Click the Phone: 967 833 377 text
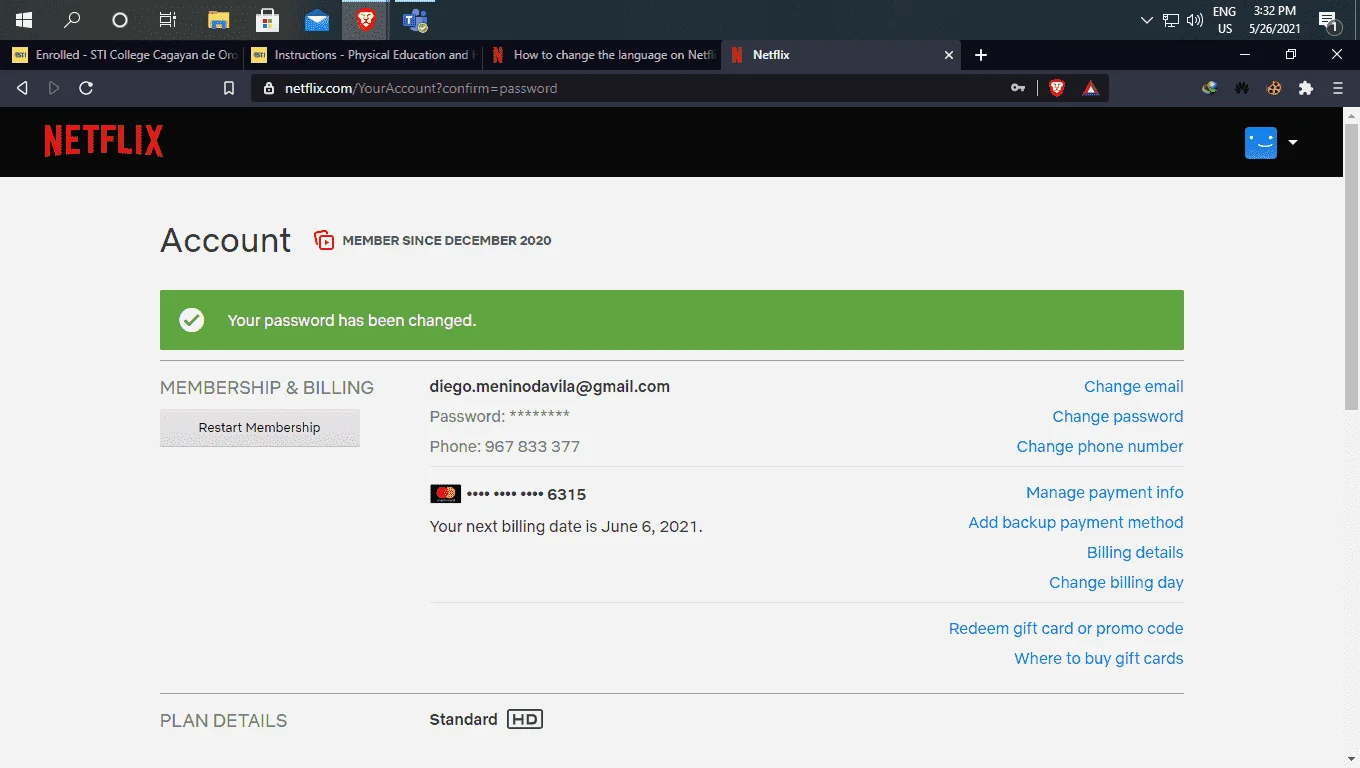Screen dimensions: 1360x768 tap(505, 447)
